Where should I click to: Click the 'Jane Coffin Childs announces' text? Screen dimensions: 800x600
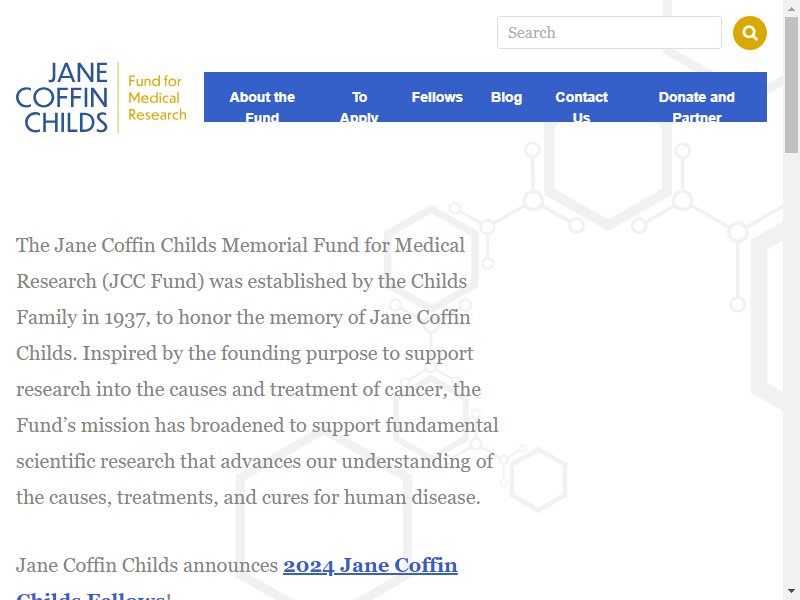click(147, 565)
